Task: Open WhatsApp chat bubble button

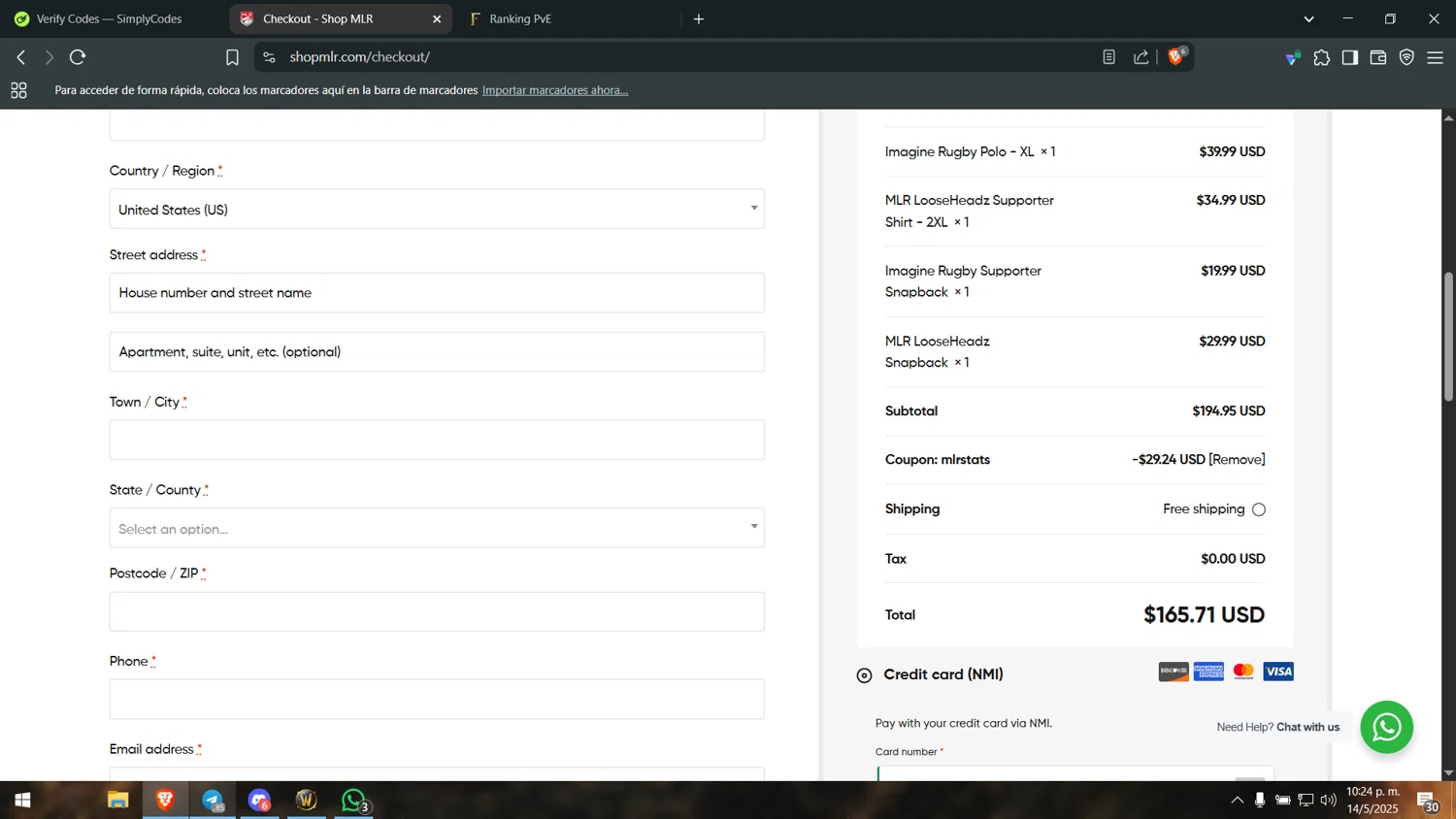Action: point(1386,727)
